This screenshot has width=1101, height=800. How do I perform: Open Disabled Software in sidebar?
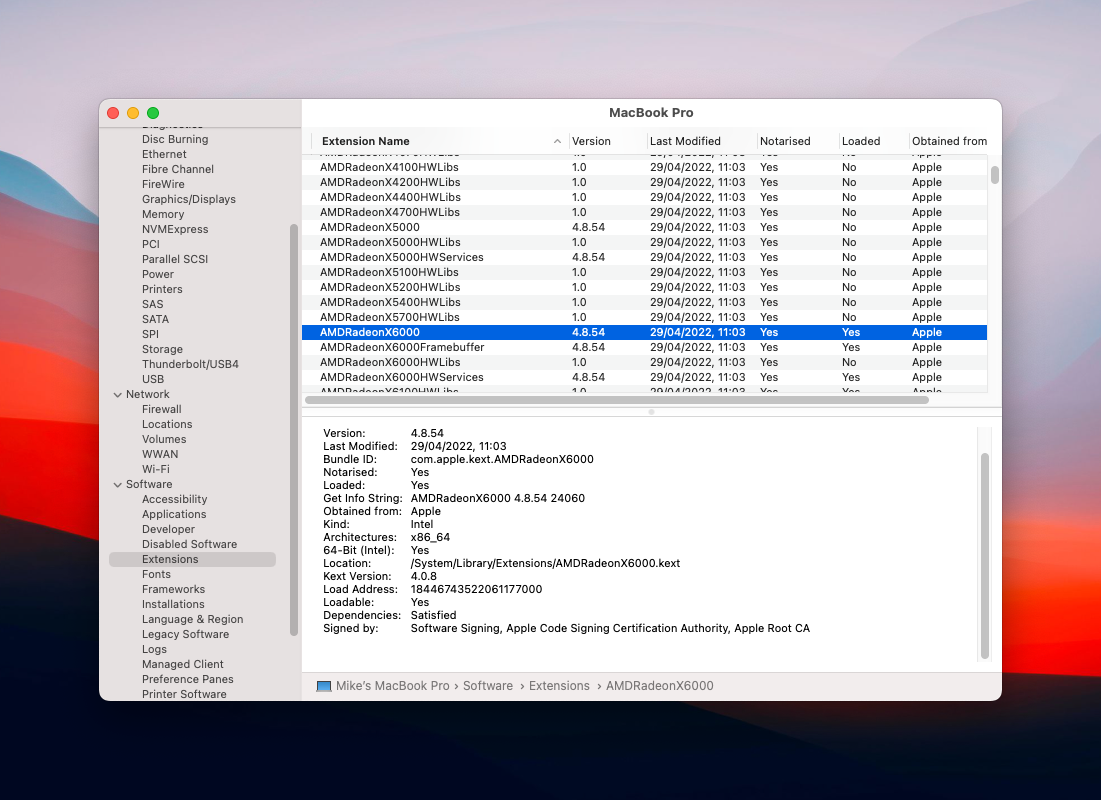190,544
